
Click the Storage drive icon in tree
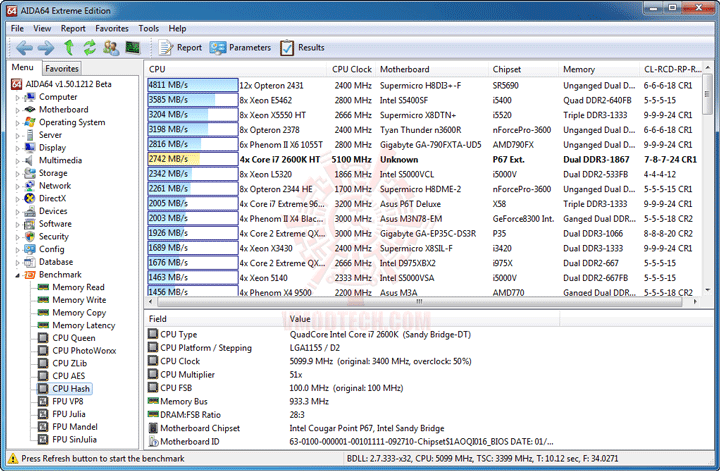[x=30, y=173]
